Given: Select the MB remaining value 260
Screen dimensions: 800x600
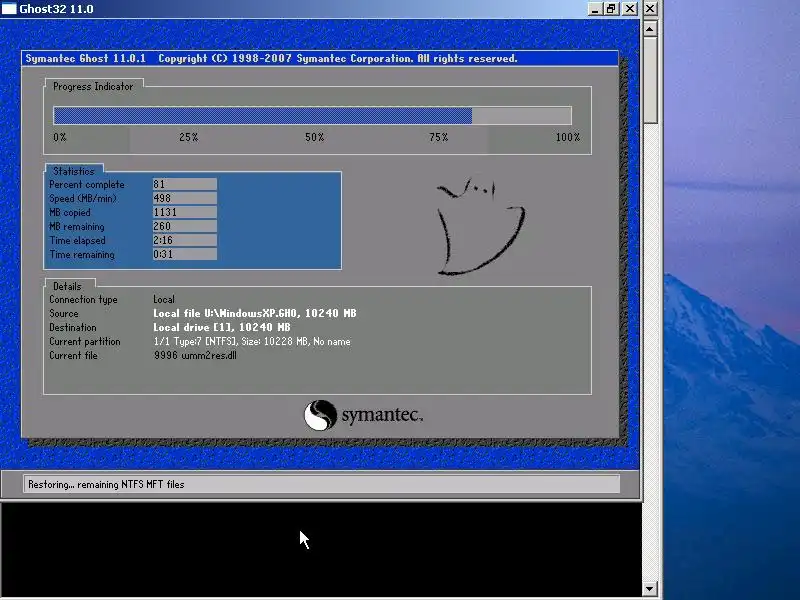Looking at the screenshot, I should (x=185, y=226).
